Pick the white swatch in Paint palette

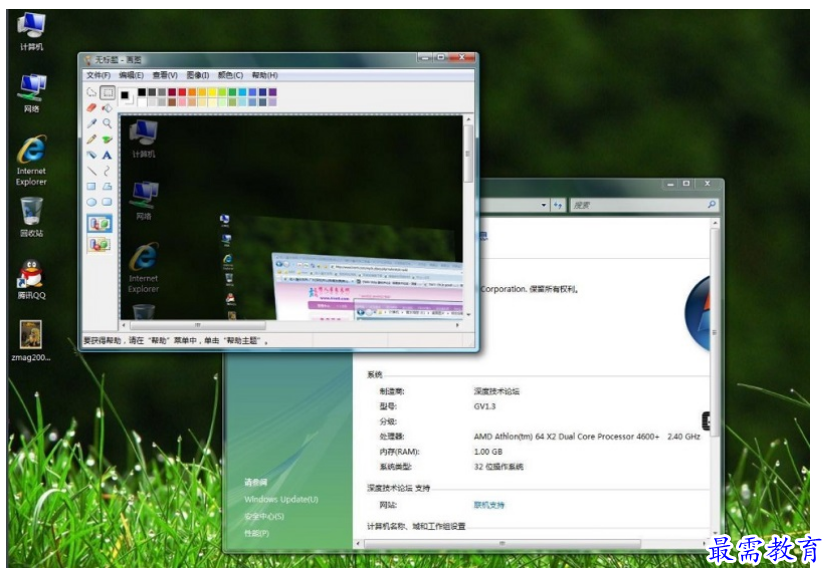point(142,102)
